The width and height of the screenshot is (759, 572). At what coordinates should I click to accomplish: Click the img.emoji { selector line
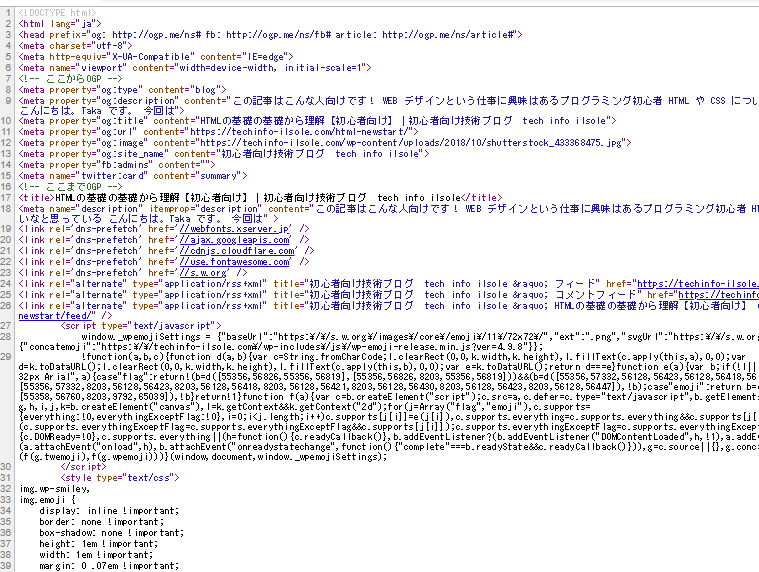[x=47, y=500]
